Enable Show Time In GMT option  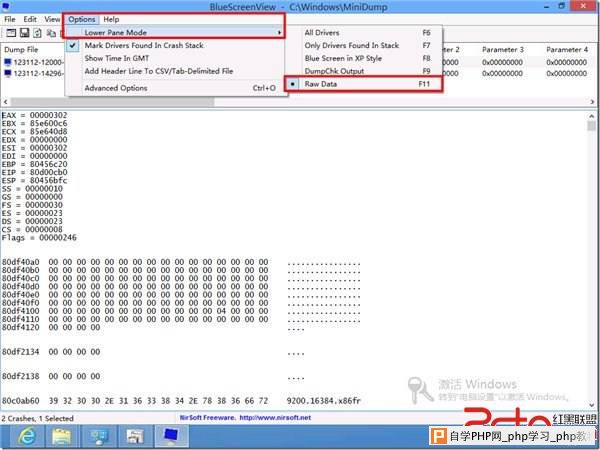coord(176,58)
